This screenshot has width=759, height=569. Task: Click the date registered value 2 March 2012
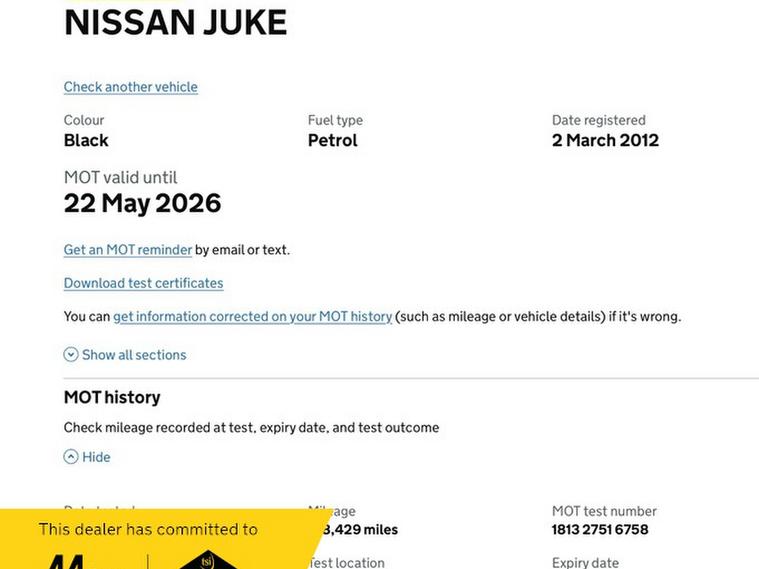coord(605,141)
